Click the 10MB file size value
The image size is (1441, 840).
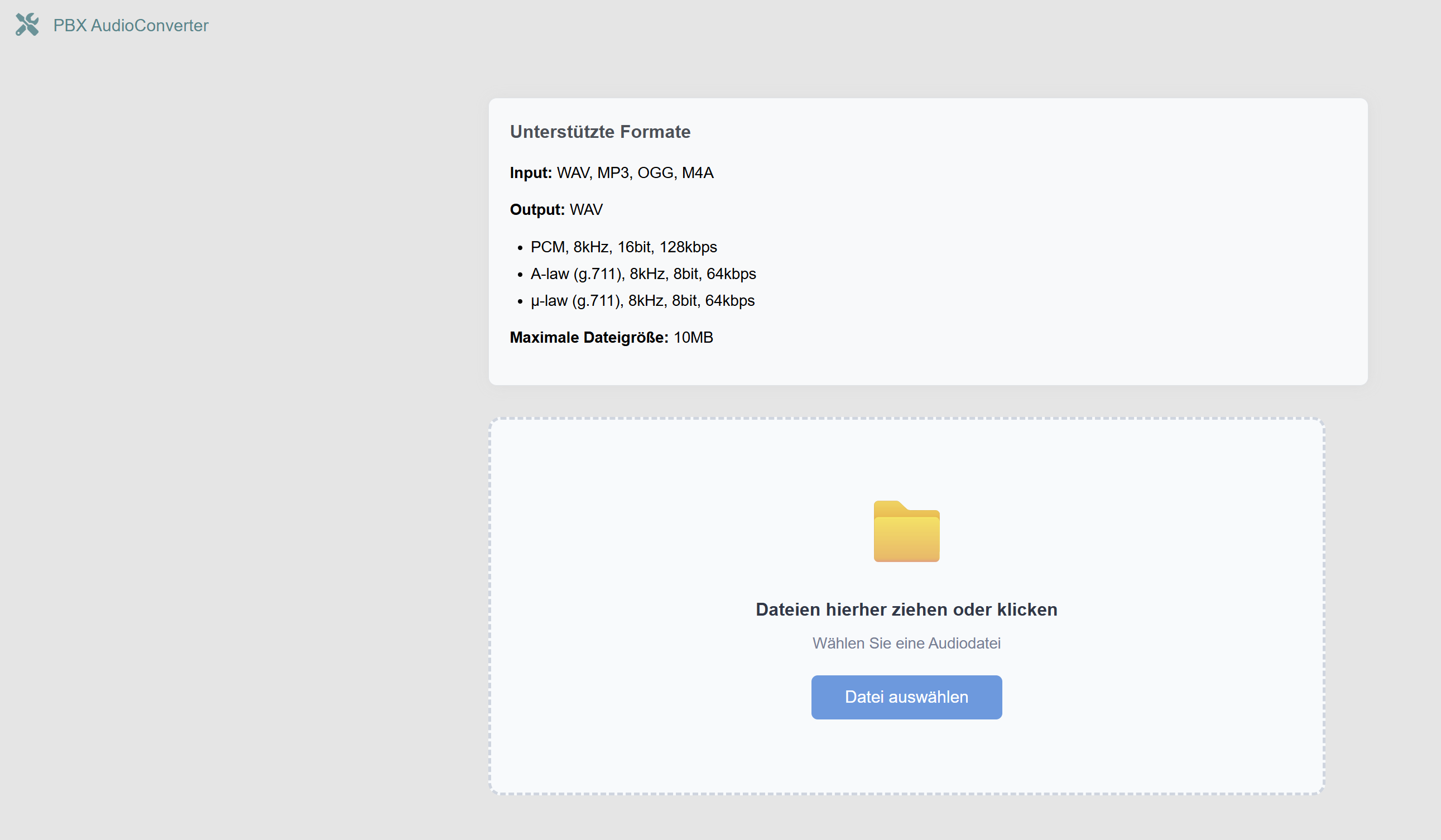(x=693, y=337)
